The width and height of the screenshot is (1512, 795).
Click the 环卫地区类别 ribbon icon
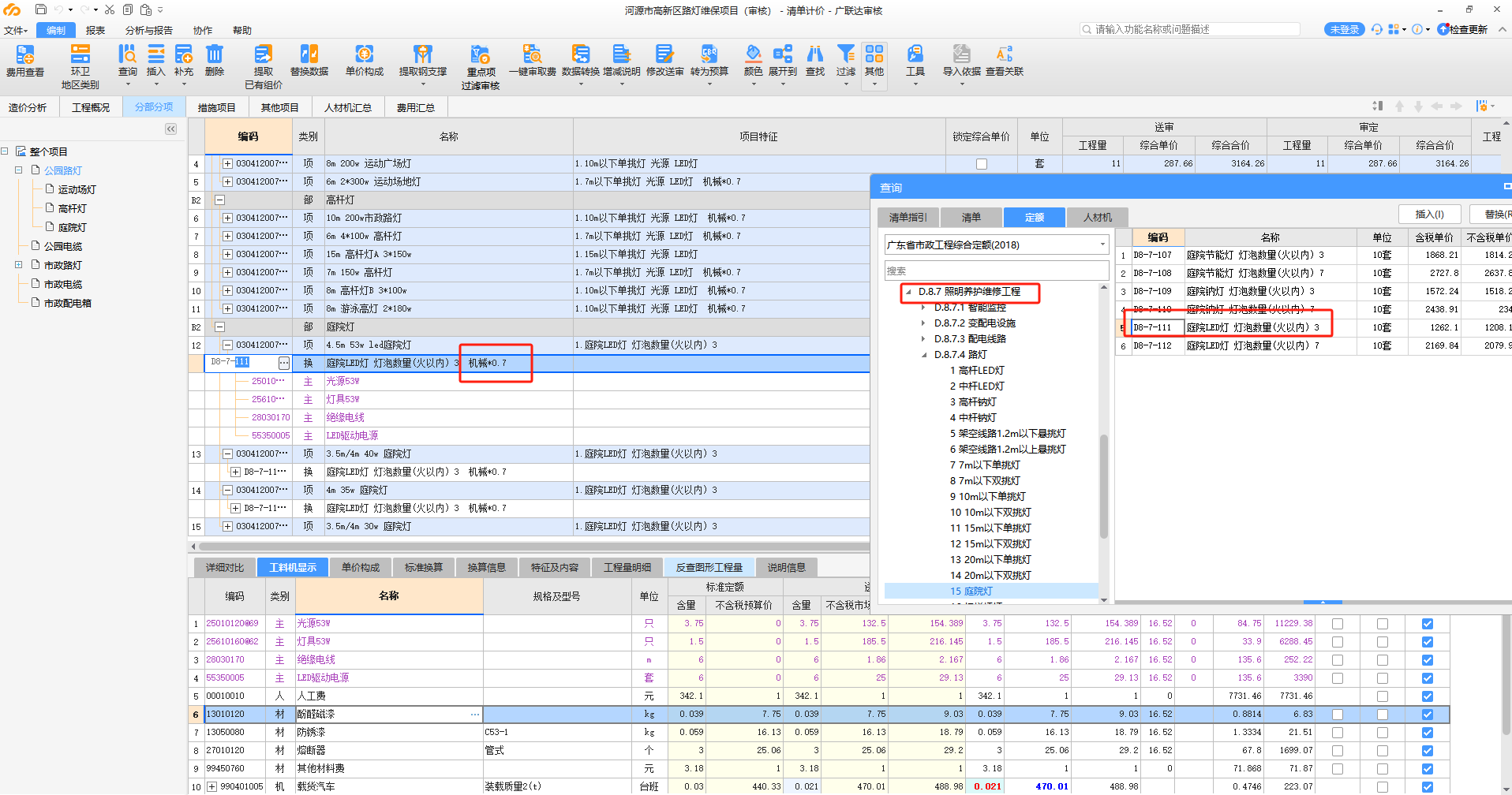pyautogui.click(x=80, y=66)
